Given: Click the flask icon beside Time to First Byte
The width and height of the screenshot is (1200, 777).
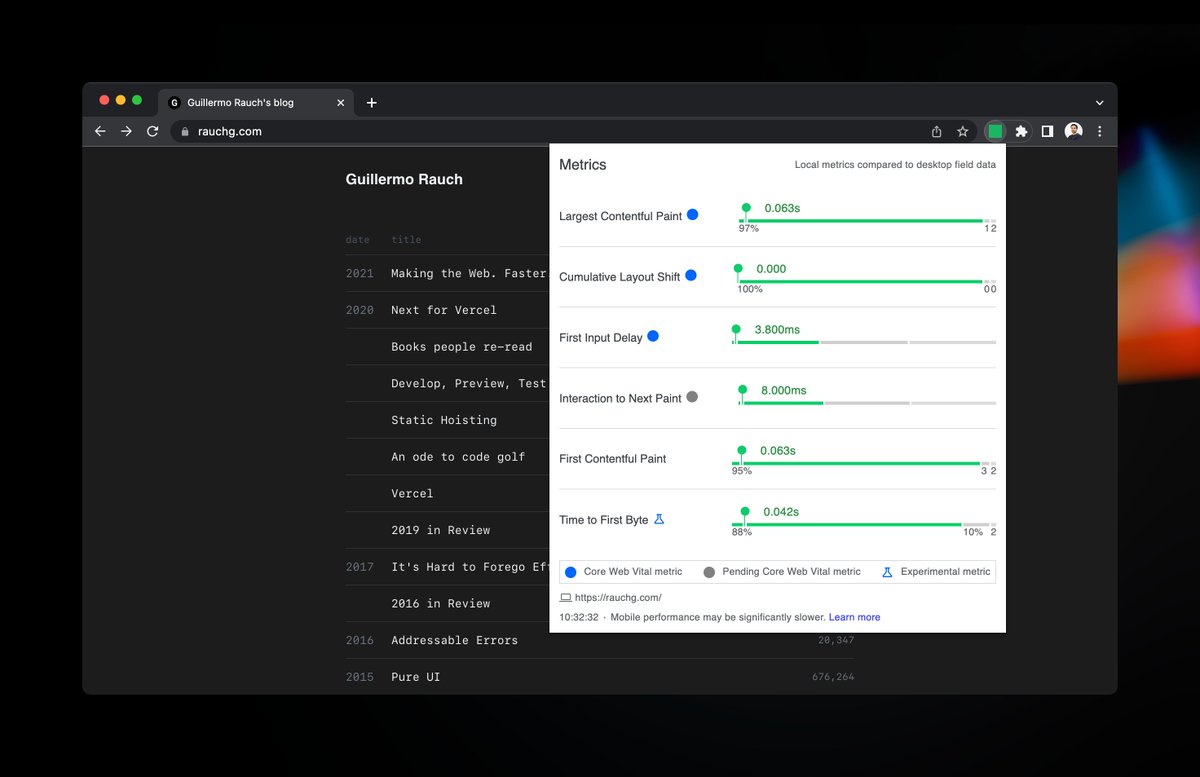Looking at the screenshot, I should click(x=659, y=519).
